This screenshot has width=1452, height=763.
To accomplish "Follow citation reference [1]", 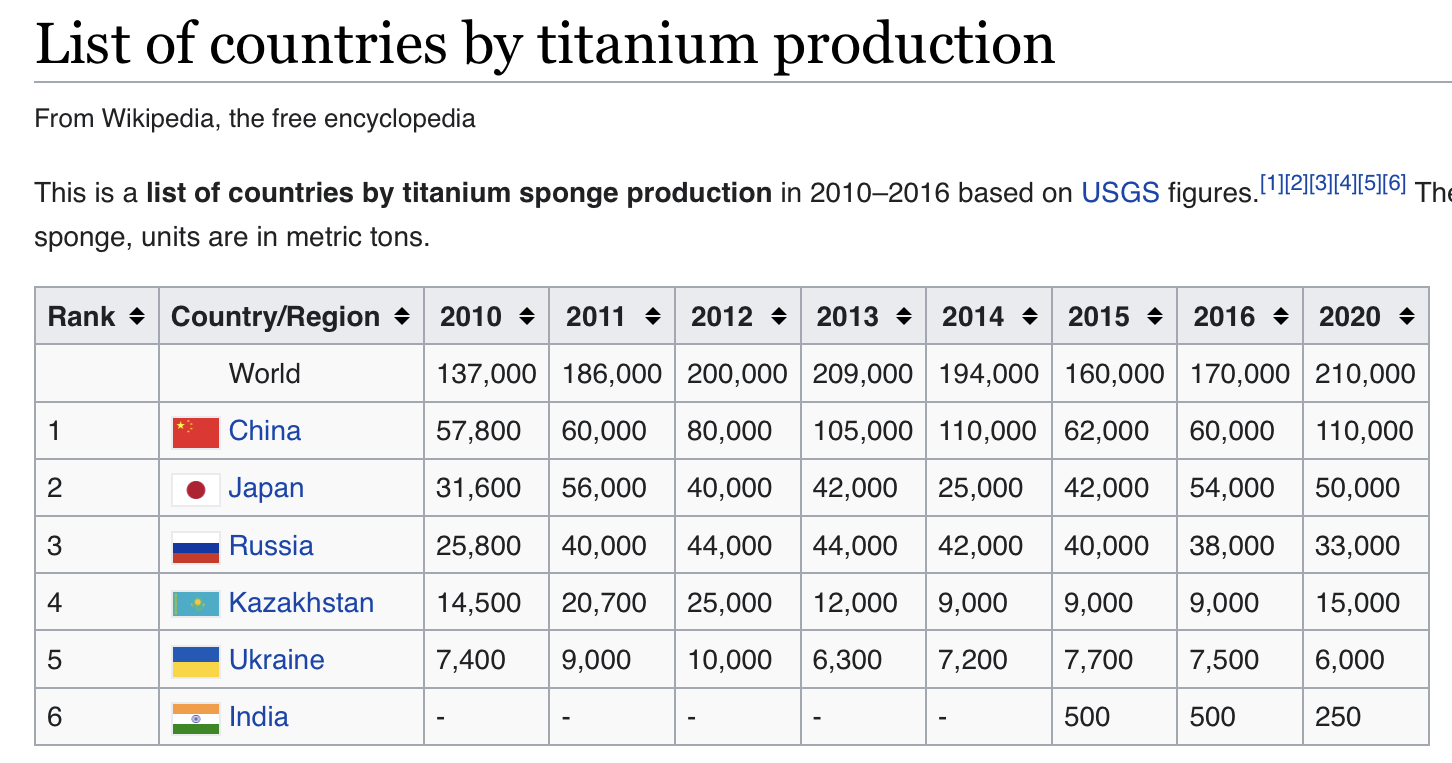I will coord(1271,183).
